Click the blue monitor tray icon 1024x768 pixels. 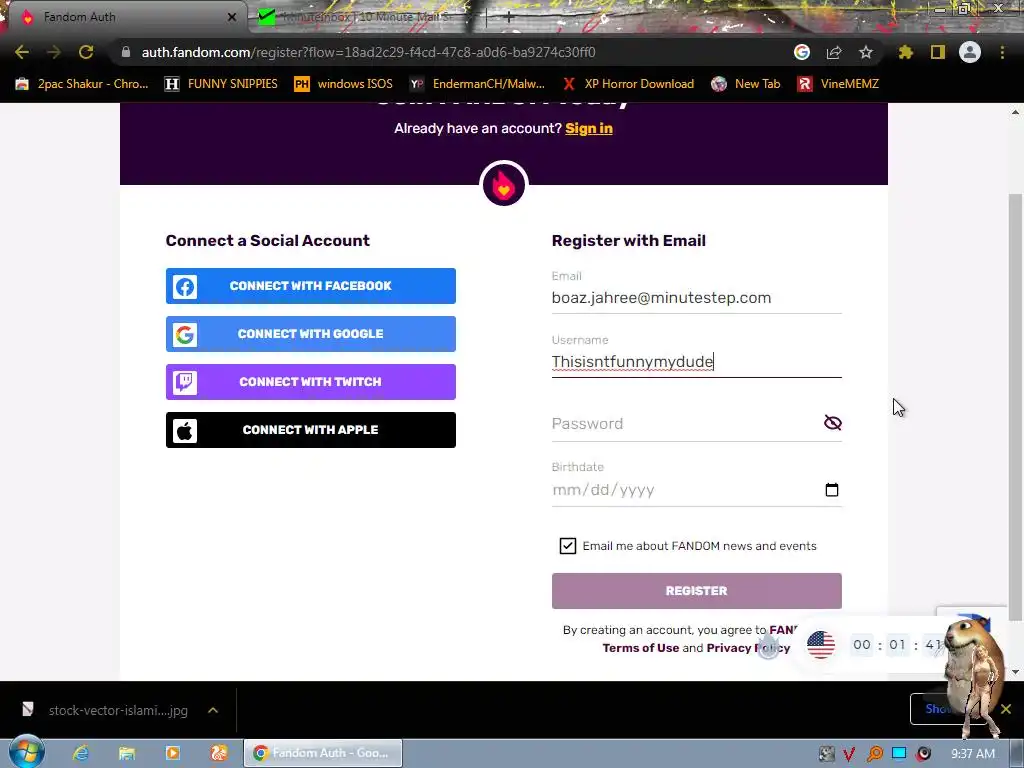(x=899, y=754)
